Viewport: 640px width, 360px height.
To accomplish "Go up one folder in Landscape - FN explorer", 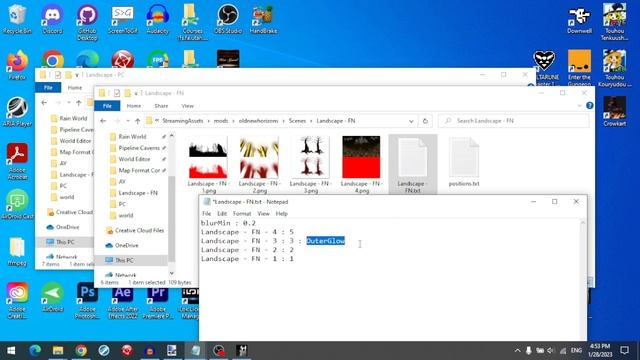I will pos(138,121).
